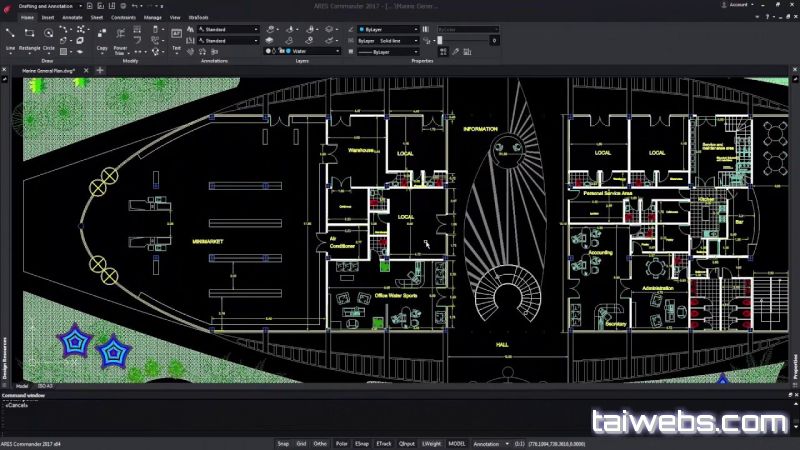Image resolution: width=800 pixels, height=450 pixels.
Task: Click the Account button
Action: [736, 6]
